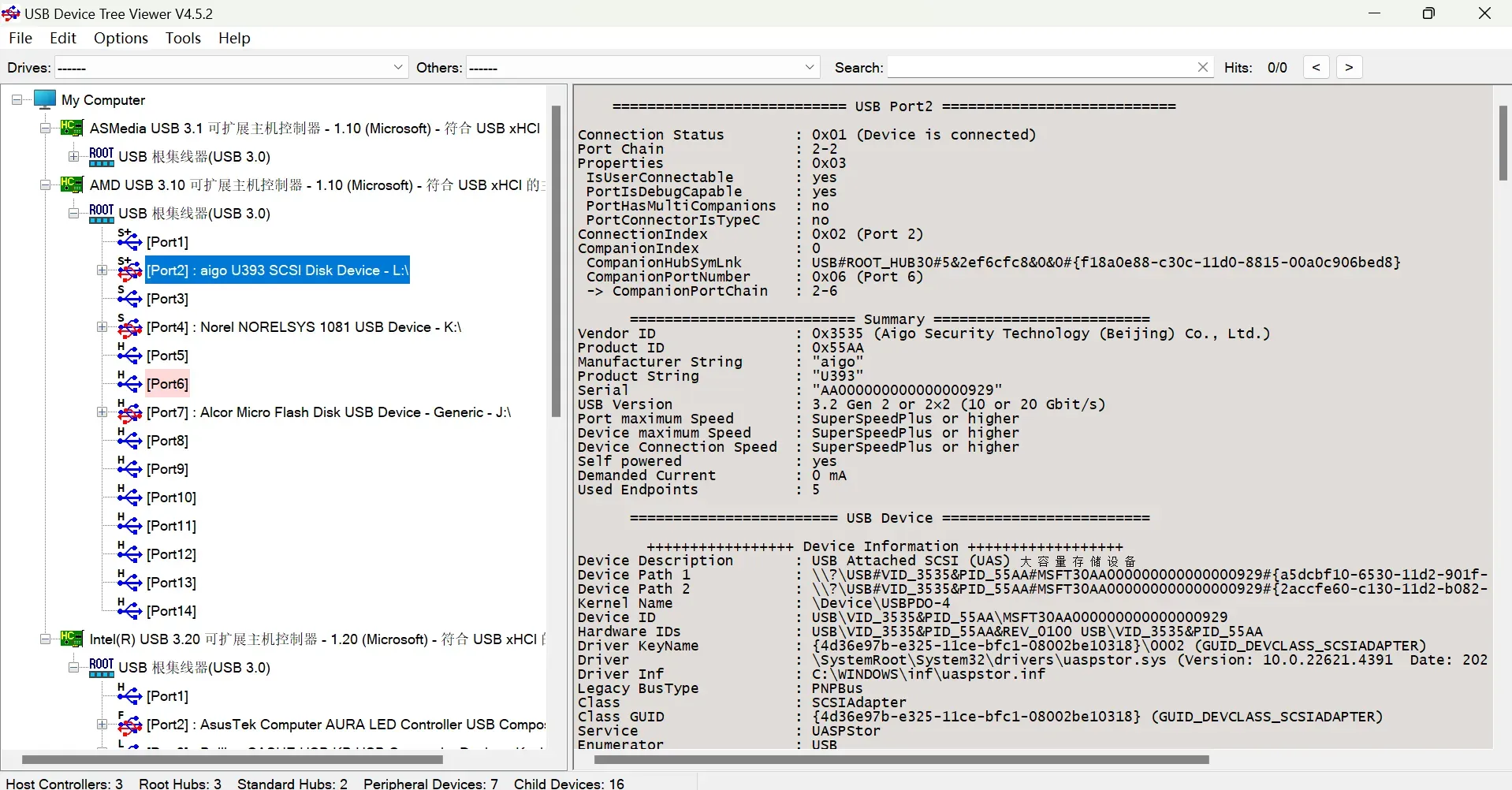Viewport: 1512px width, 790px height.
Task: Click the Driver Inf uaspstor.inf path
Action: click(x=929, y=674)
